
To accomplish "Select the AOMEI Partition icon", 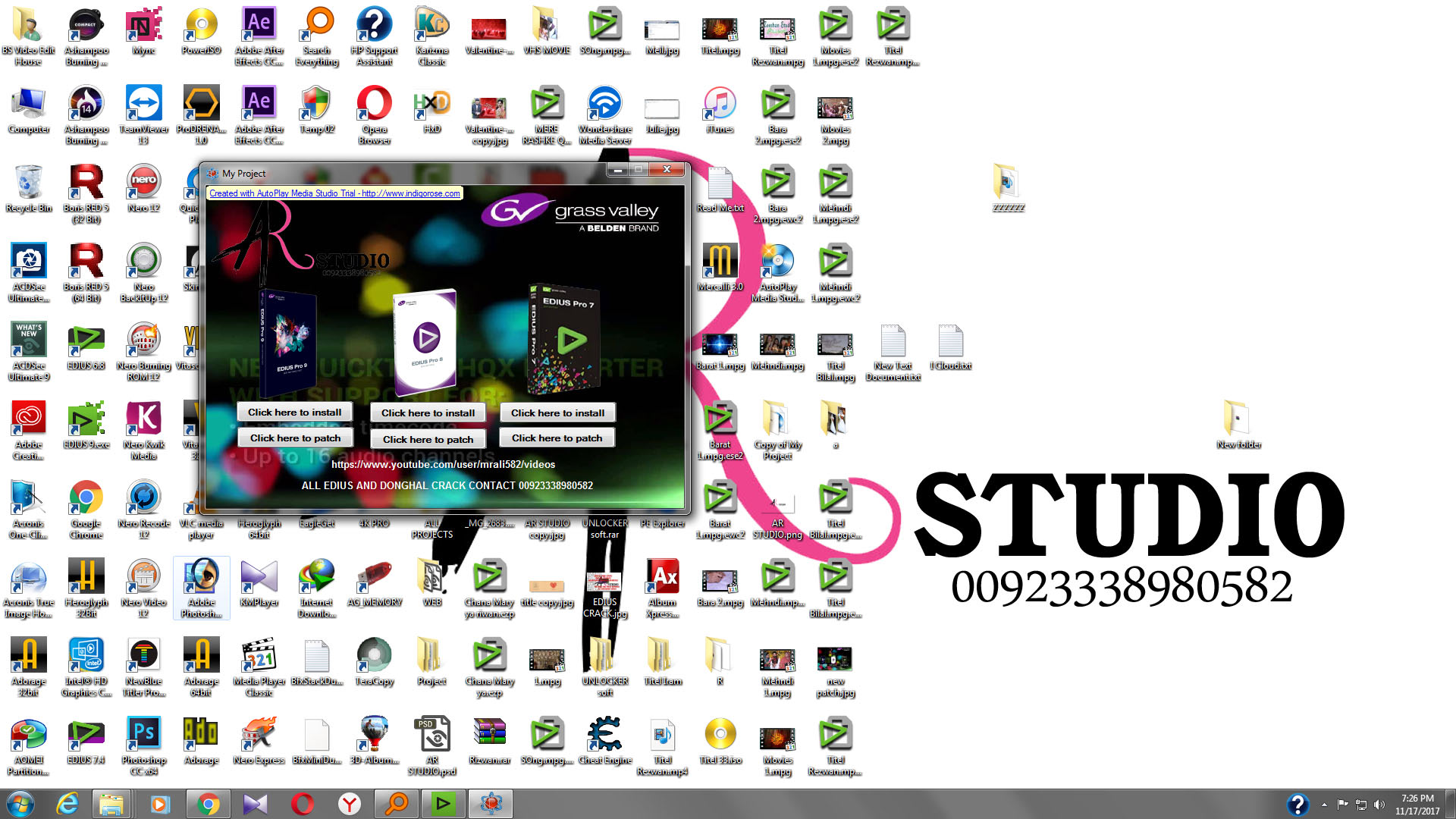I will 28,746.
